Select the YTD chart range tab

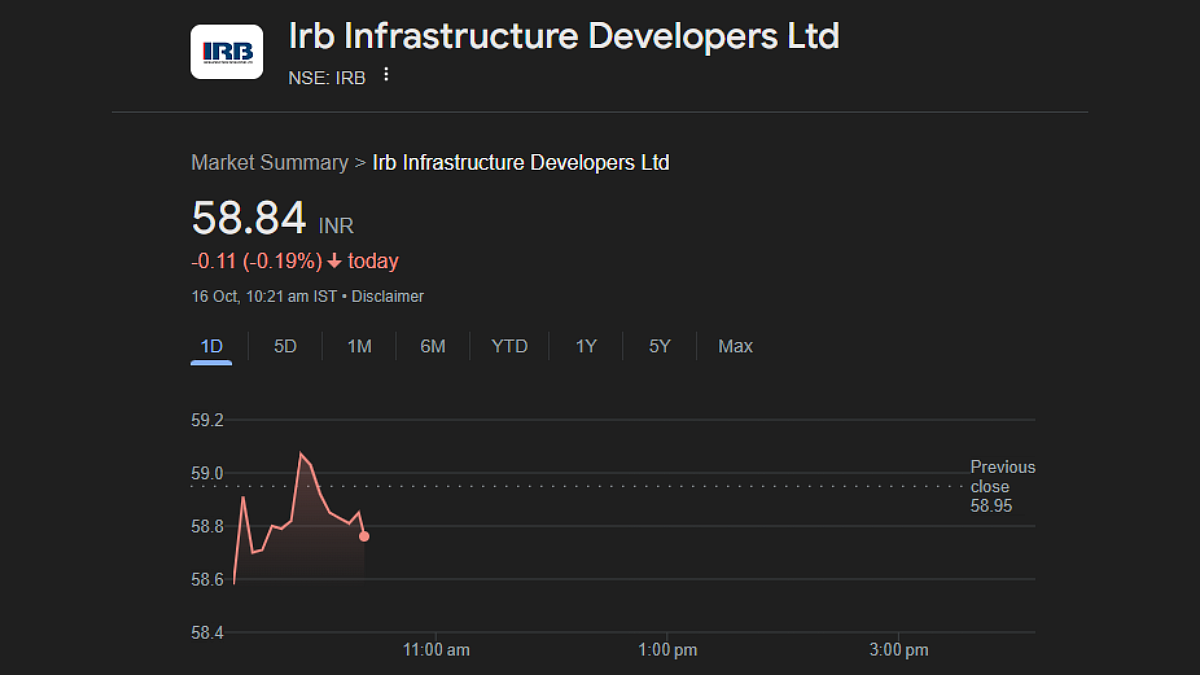point(509,346)
